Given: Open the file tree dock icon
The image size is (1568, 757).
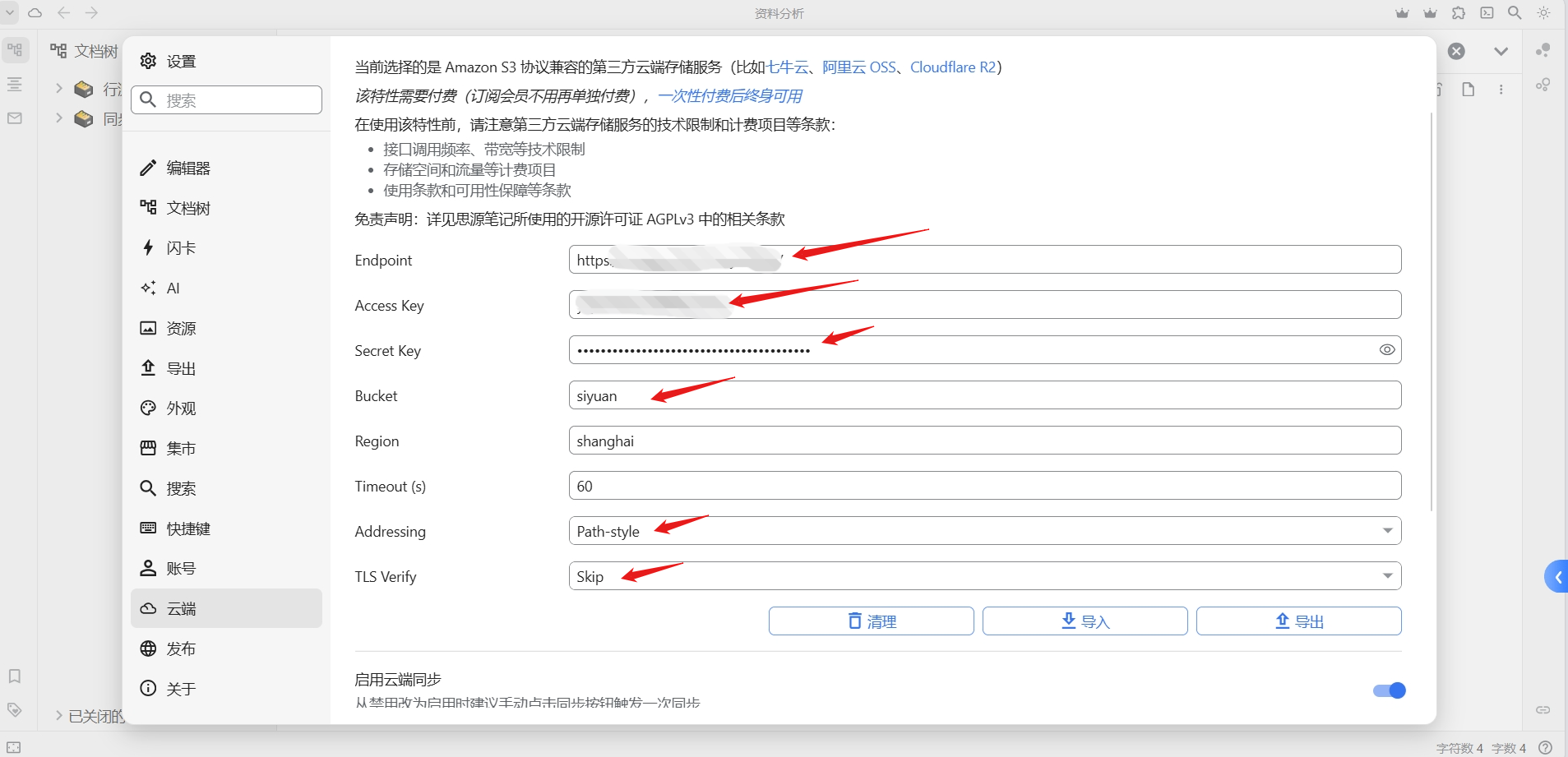Looking at the screenshot, I should point(15,50).
